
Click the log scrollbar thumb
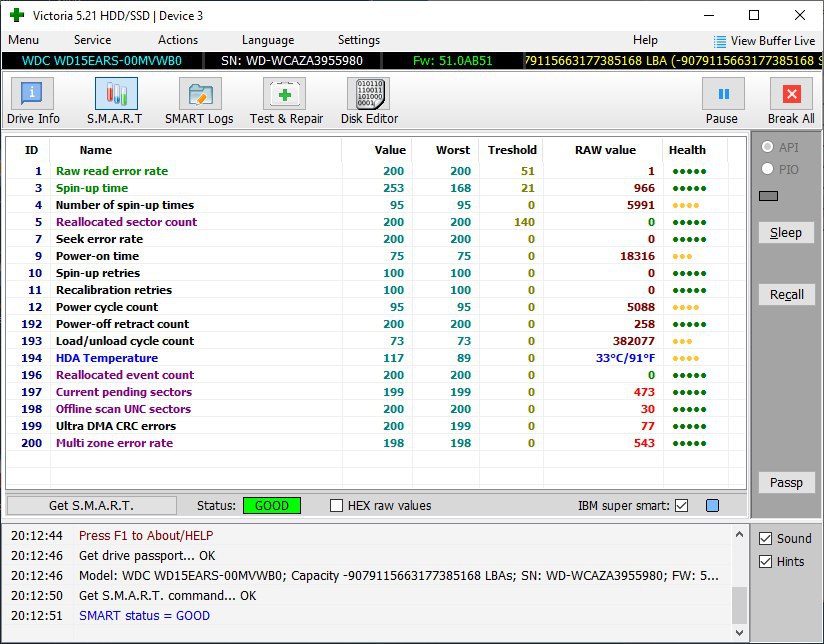tap(739, 605)
